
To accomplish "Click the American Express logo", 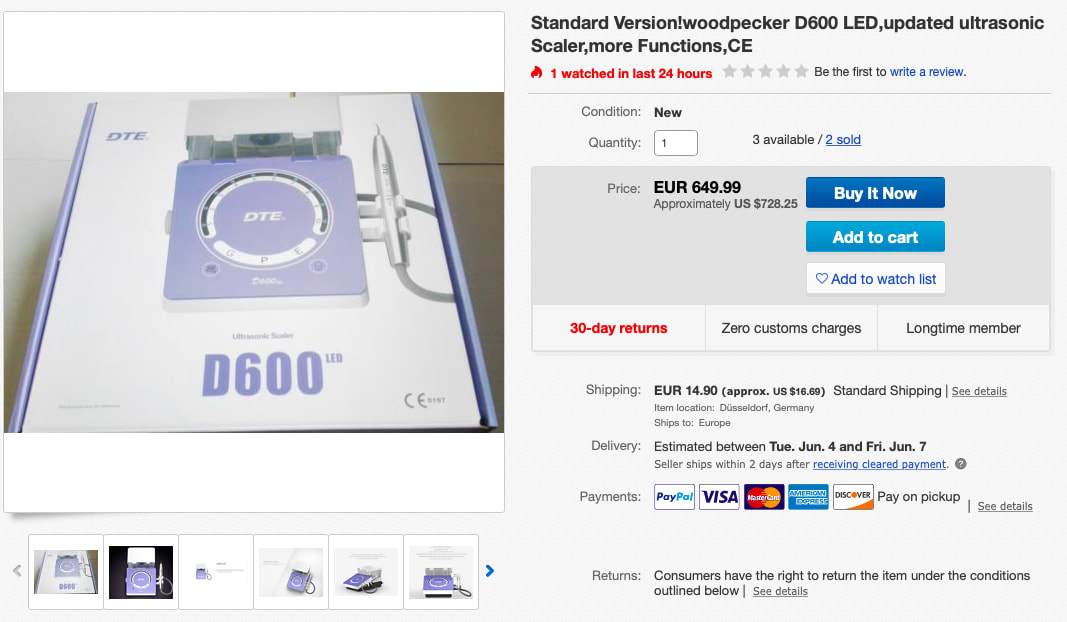I will click(808, 497).
